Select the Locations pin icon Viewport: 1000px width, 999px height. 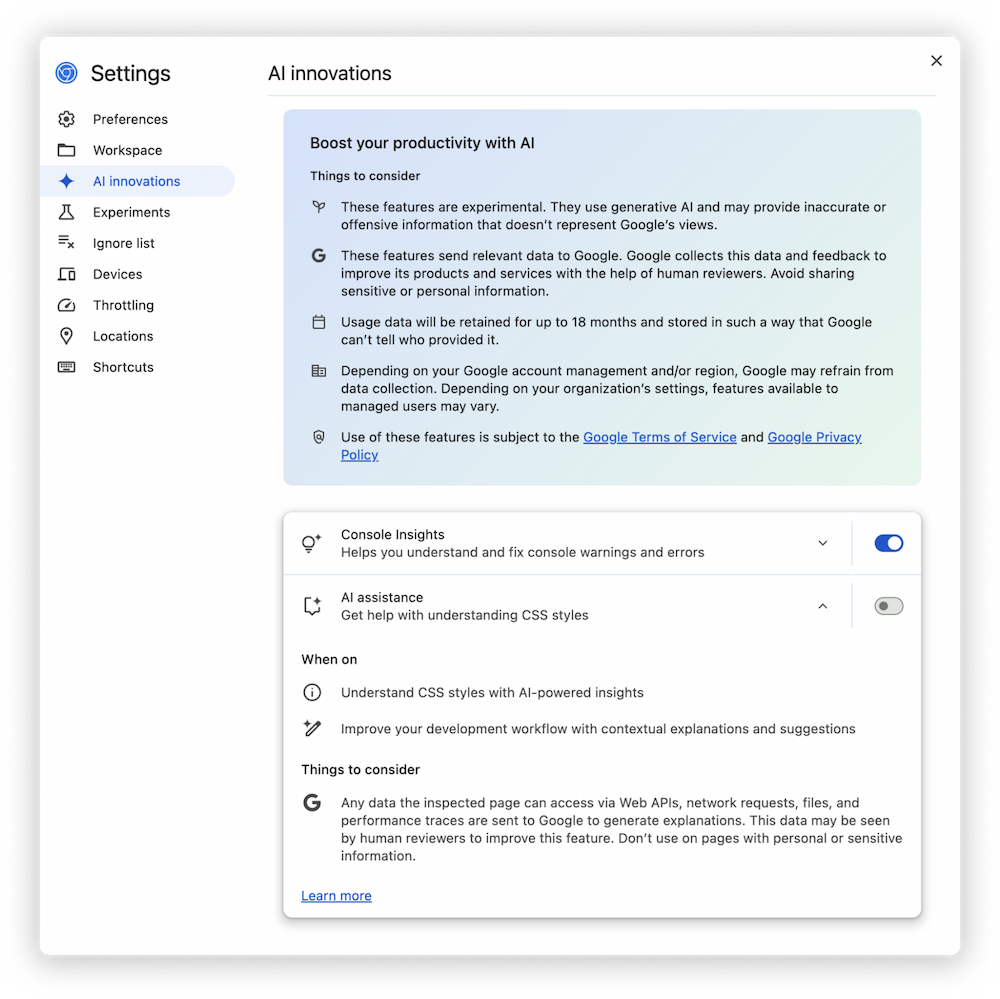pyautogui.click(x=66, y=336)
